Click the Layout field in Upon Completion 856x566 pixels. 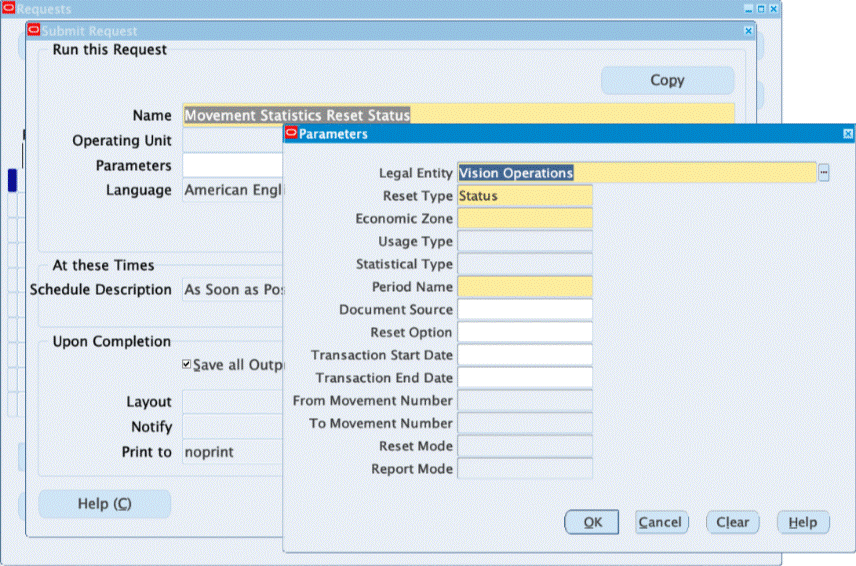point(233,402)
